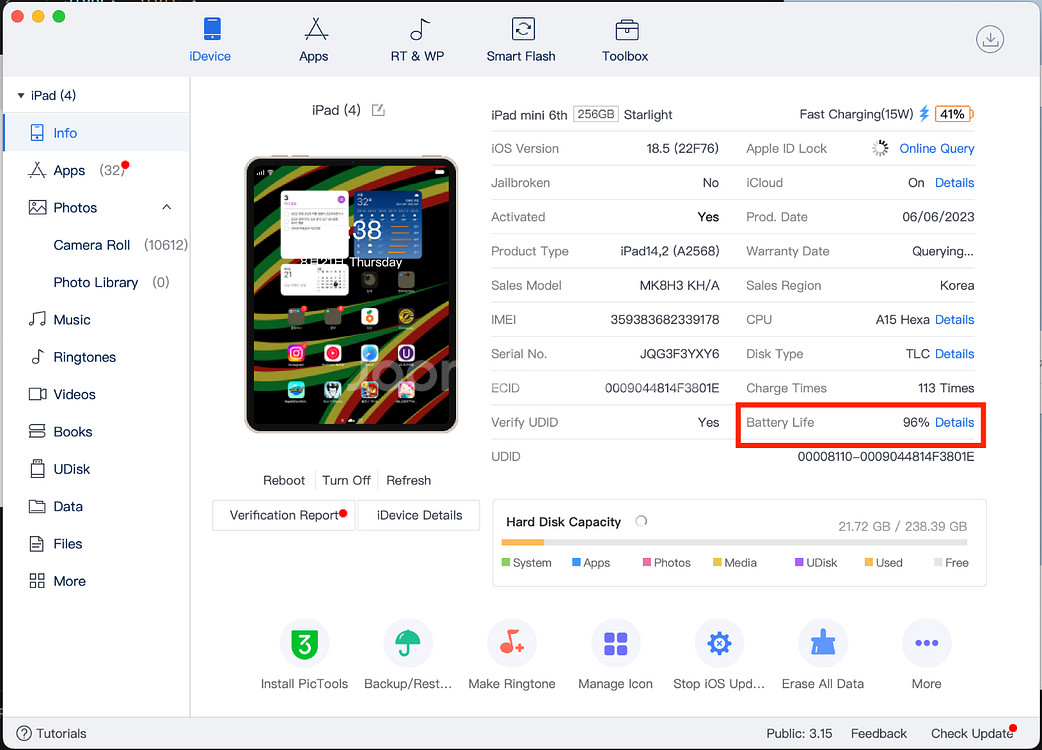Click the Refresh button
Image resolution: width=1042 pixels, height=750 pixels.
pos(409,480)
